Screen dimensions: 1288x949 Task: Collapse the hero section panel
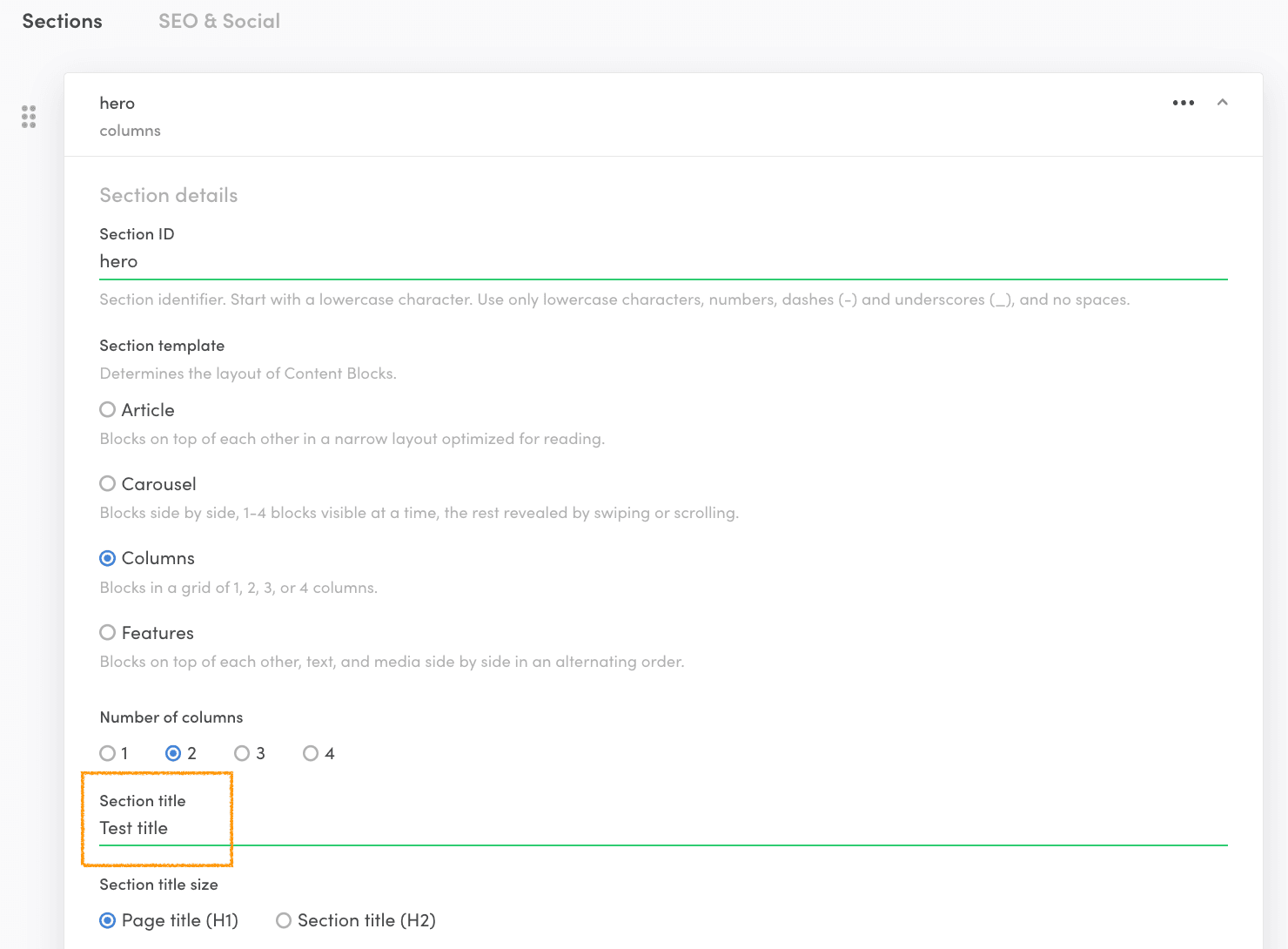click(x=1222, y=103)
